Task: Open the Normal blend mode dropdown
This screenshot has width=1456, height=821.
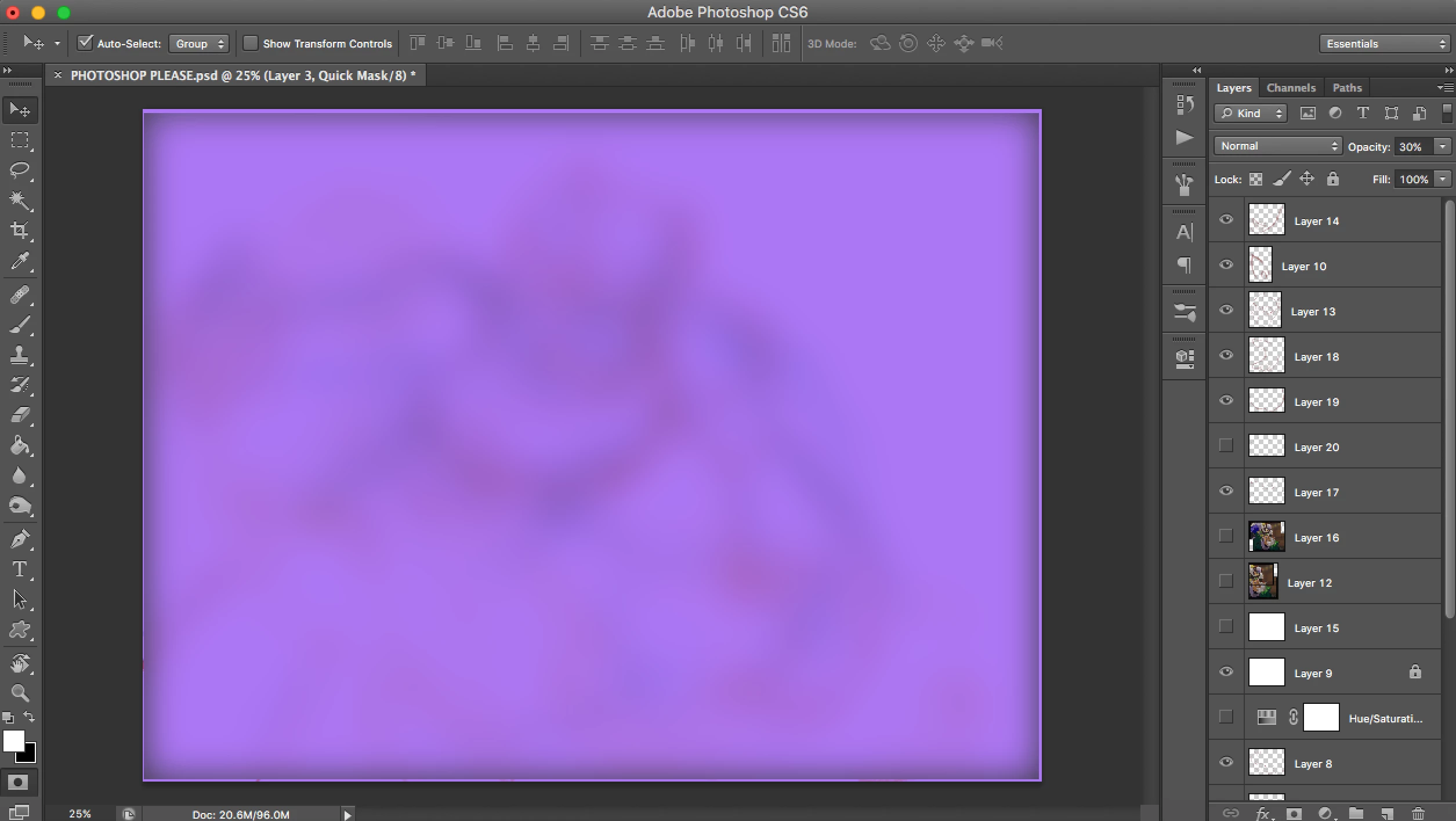Action: [1277, 146]
